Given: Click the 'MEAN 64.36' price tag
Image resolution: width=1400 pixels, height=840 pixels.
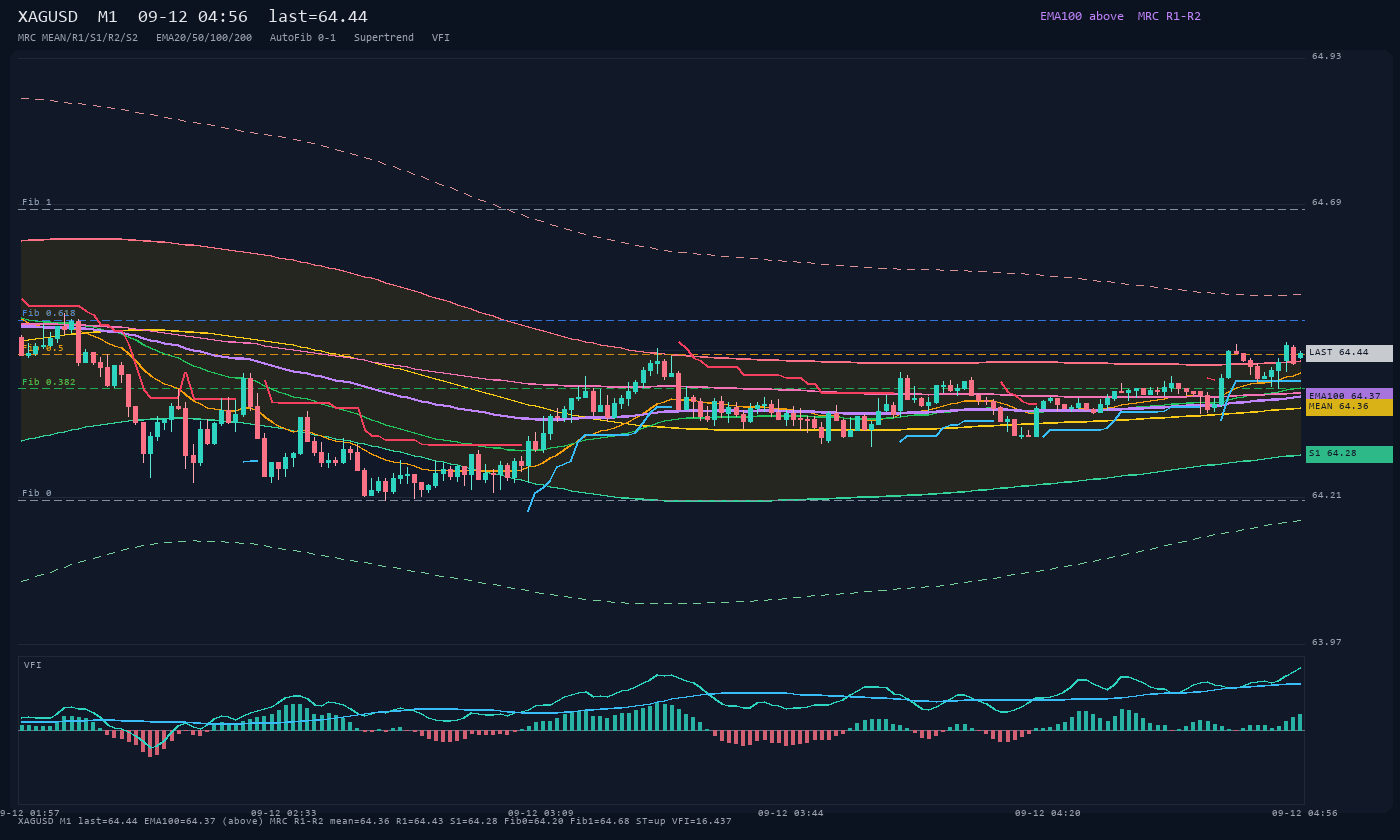Looking at the screenshot, I should (1349, 407).
